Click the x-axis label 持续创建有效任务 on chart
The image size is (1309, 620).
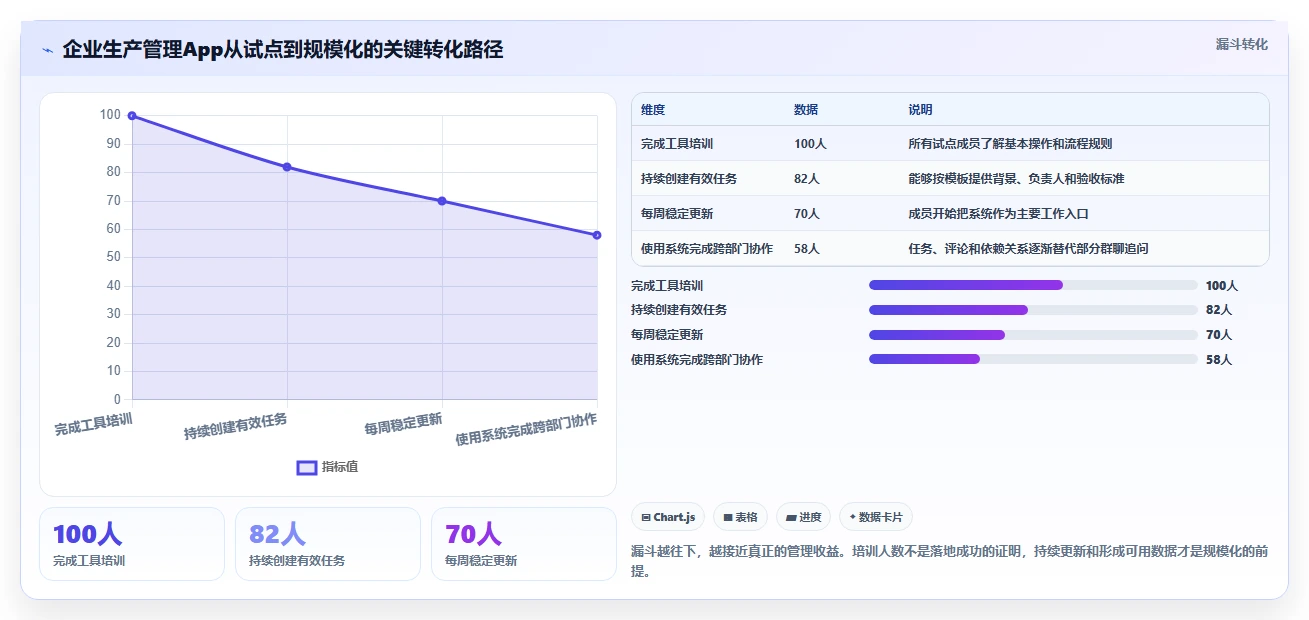(x=236, y=426)
